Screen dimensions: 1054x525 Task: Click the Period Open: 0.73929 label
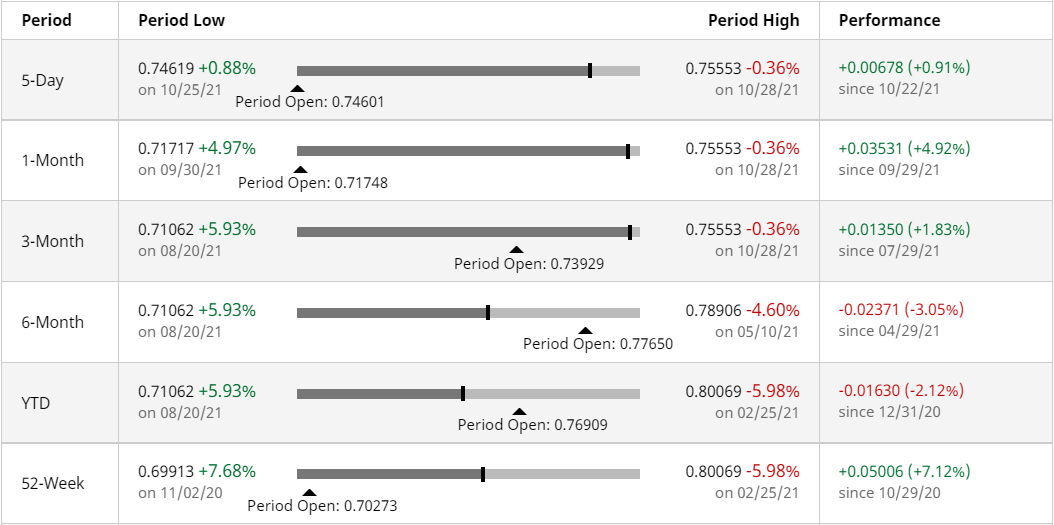coord(529,264)
